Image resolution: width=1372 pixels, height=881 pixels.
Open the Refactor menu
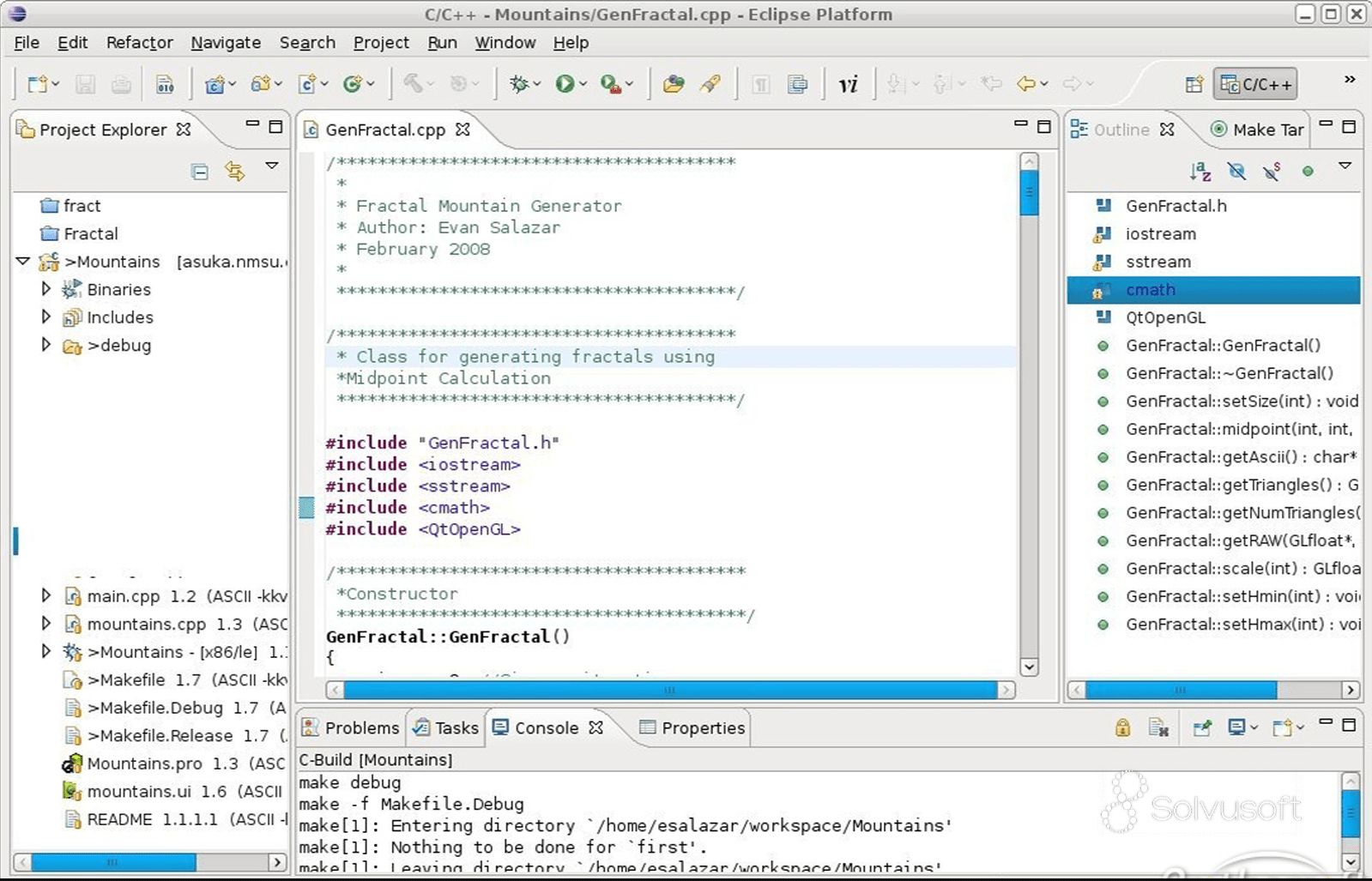coord(139,43)
